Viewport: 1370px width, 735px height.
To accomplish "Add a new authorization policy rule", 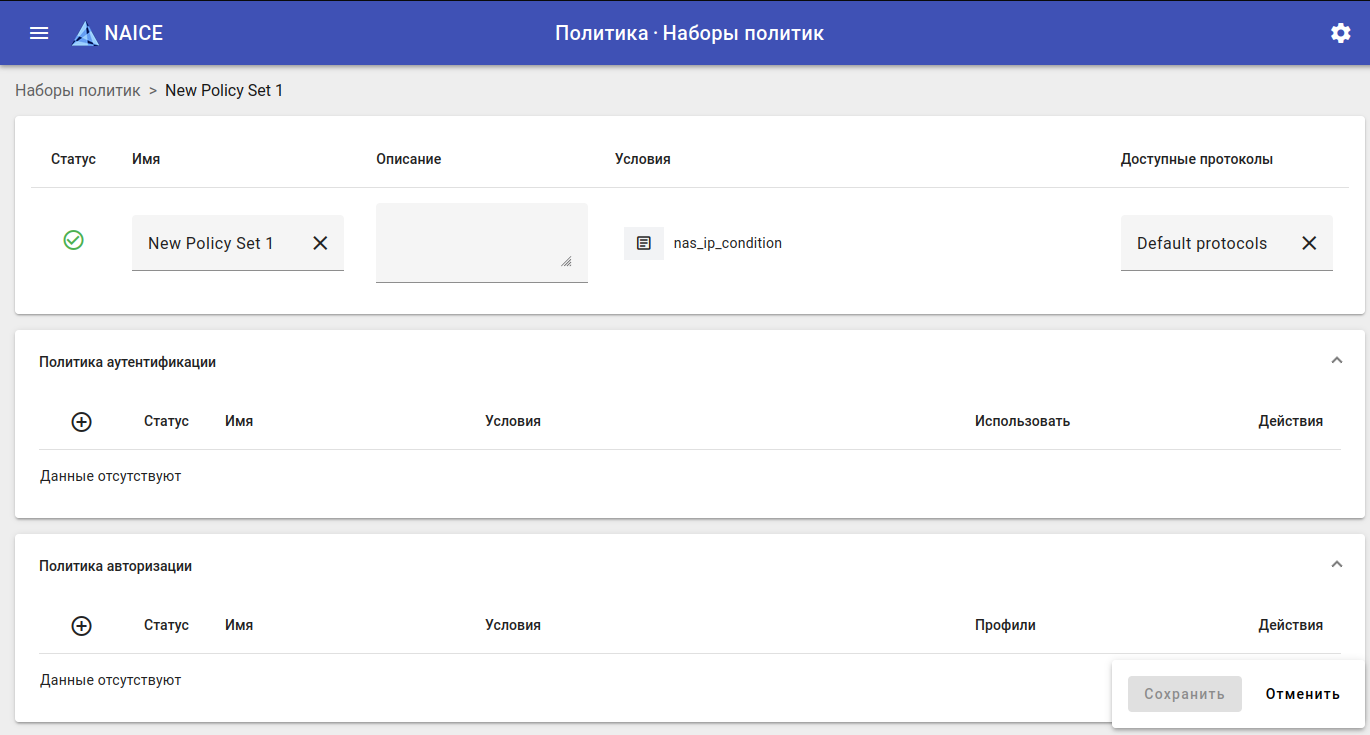I will point(82,626).
